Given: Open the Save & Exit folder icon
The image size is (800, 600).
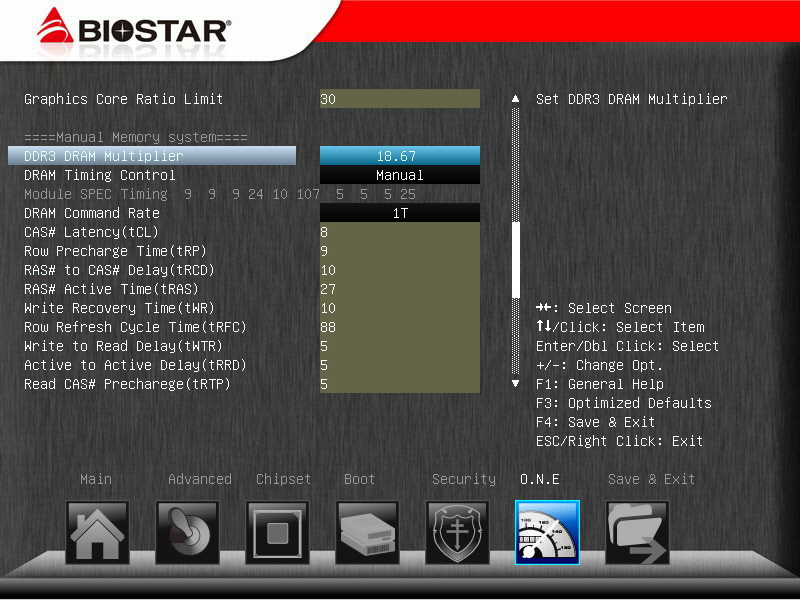Looking at the screenshot, I should [637, 533].
